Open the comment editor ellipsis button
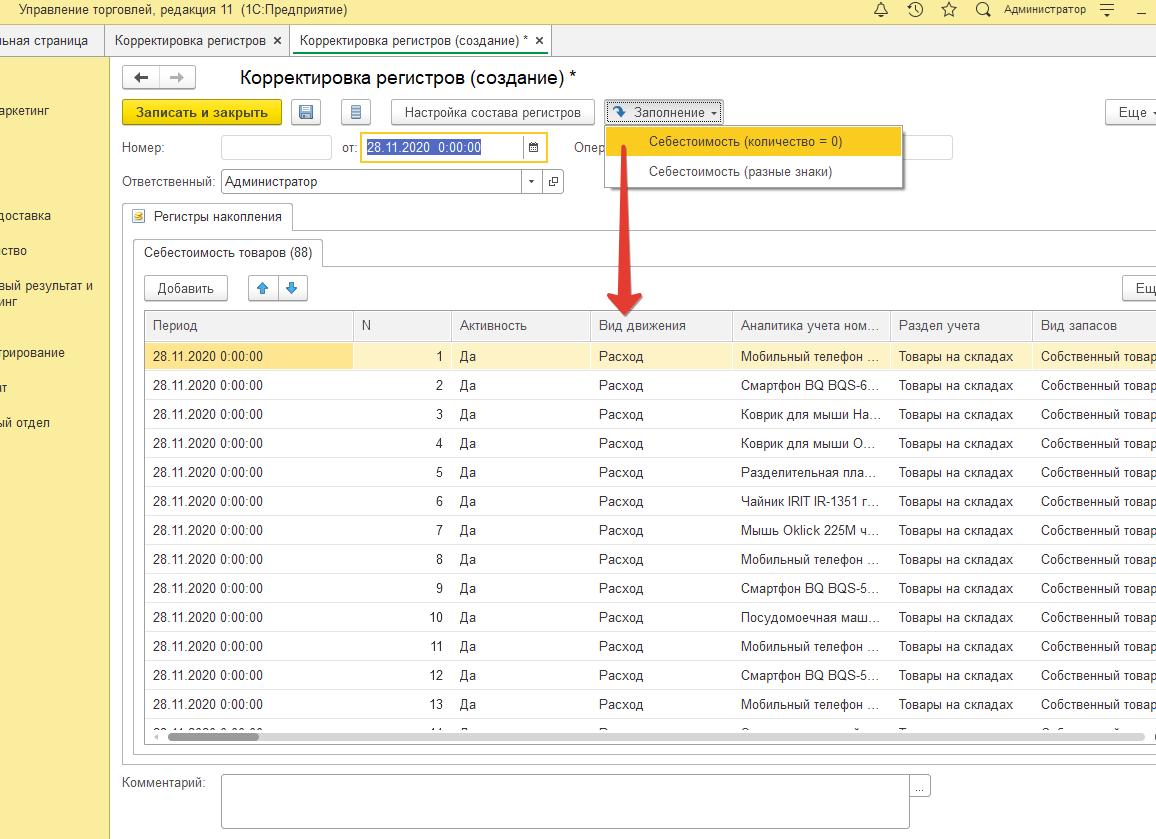1156x839 pixels. tap(919, 786)
